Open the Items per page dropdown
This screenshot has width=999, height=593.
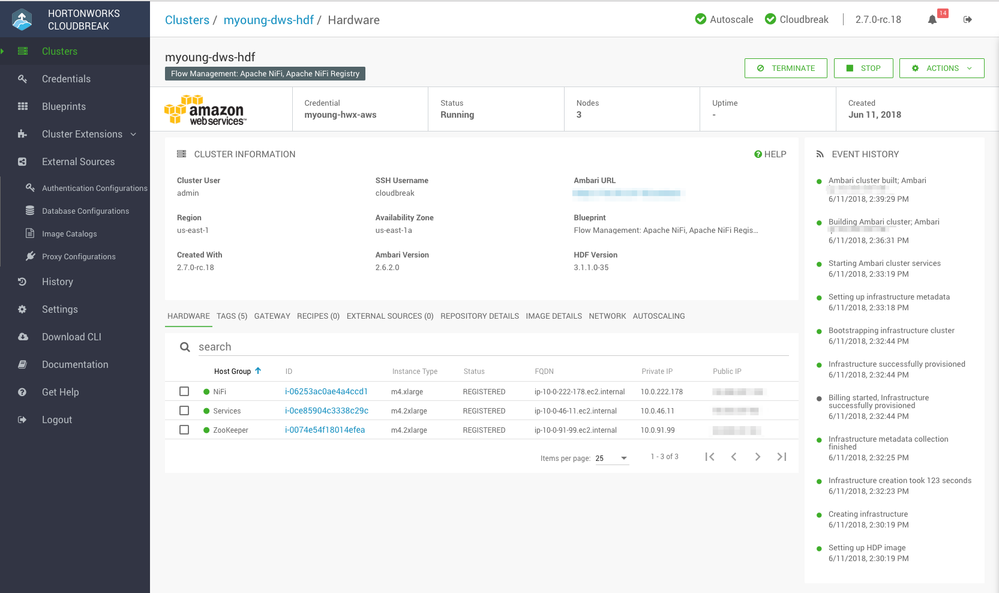coord(612,458)
